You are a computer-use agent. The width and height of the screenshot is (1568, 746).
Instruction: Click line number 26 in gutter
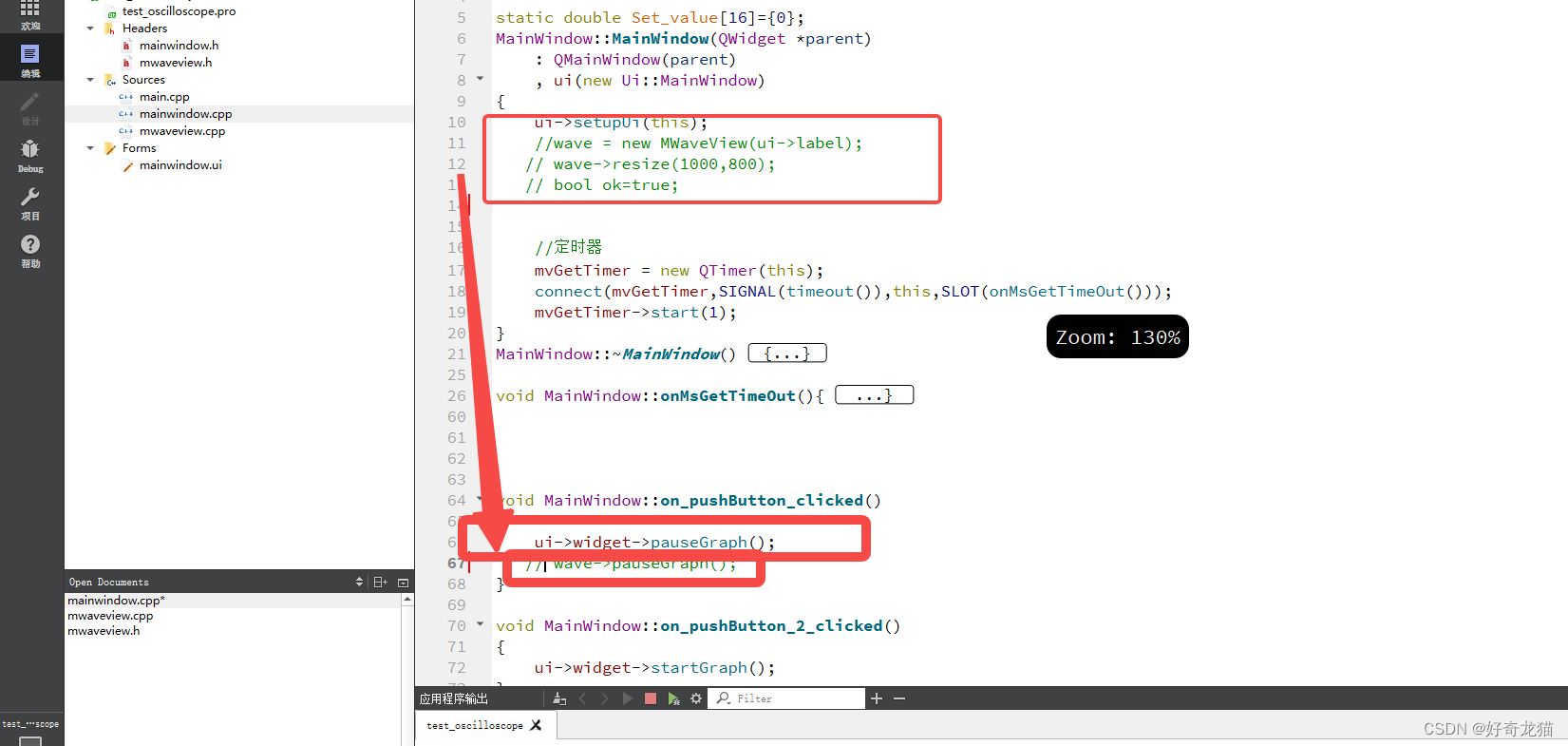[x=457, y=396]
